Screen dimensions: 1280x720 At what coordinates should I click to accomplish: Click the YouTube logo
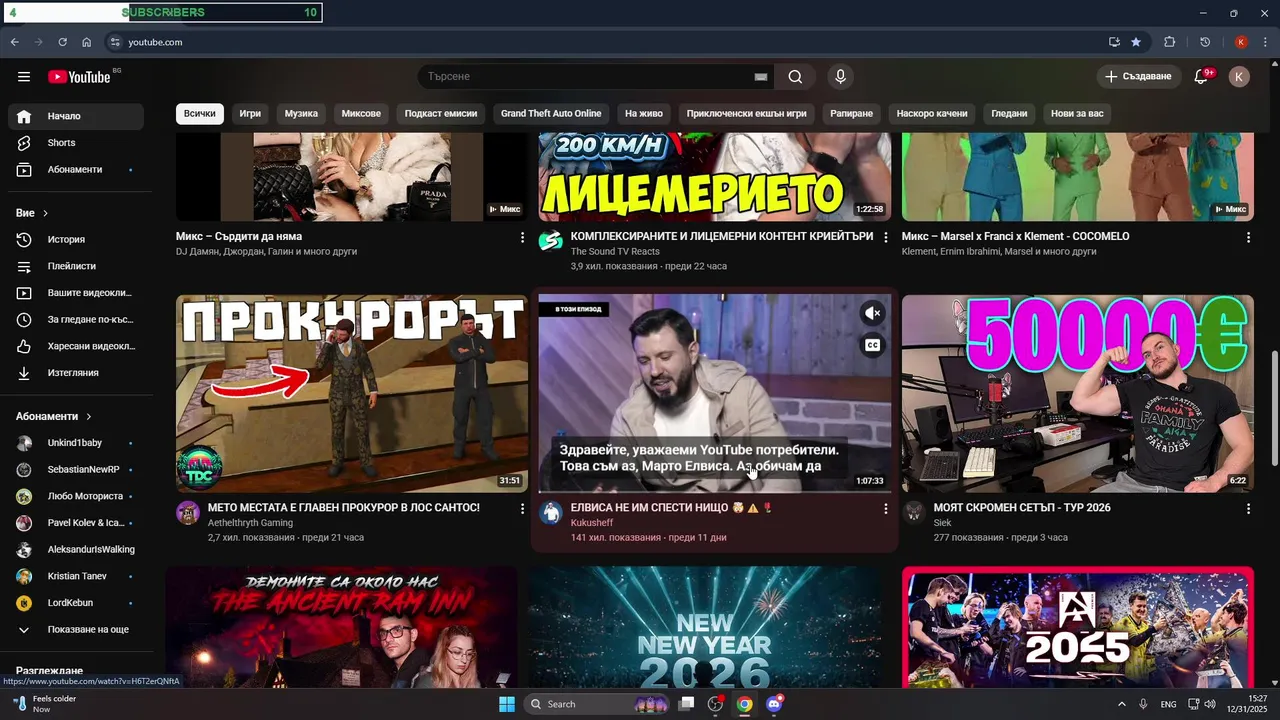(x=79, y=77)
